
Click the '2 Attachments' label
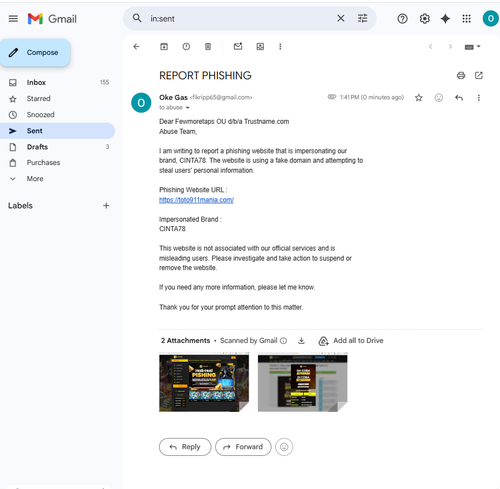click(x=185, y=341)
